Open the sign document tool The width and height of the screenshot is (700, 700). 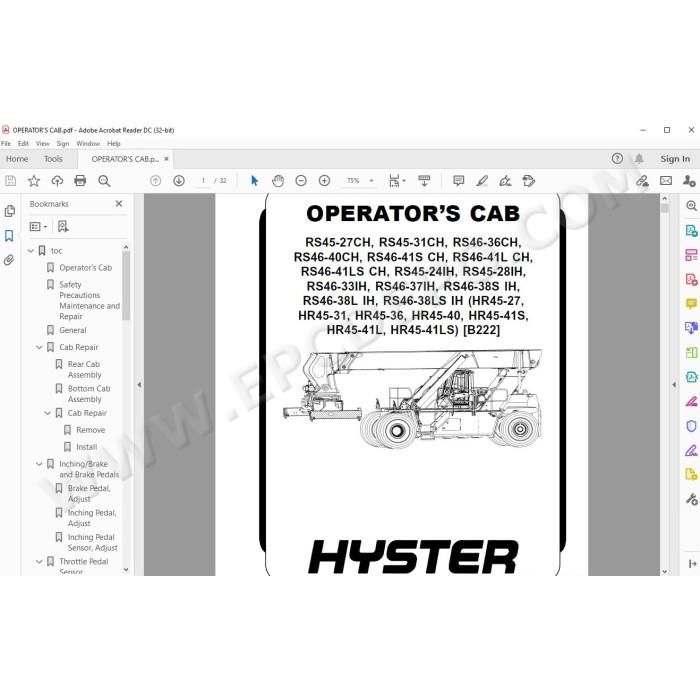[505, 181]
